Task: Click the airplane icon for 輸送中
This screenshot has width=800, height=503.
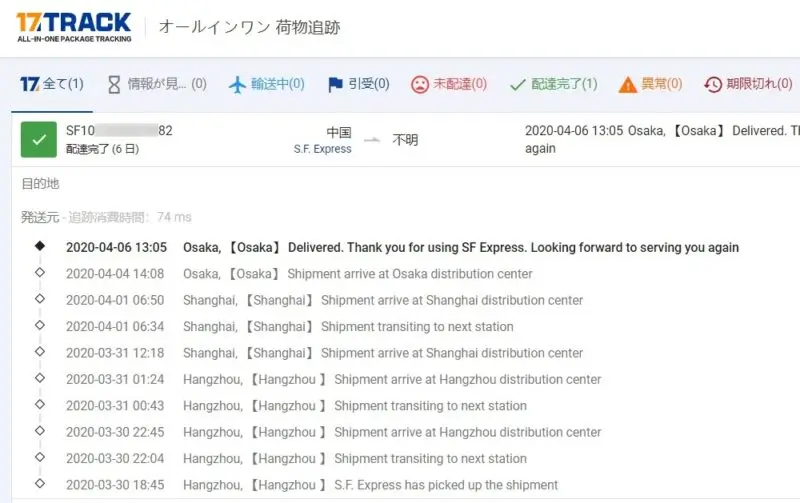Action: pos(238,84)
